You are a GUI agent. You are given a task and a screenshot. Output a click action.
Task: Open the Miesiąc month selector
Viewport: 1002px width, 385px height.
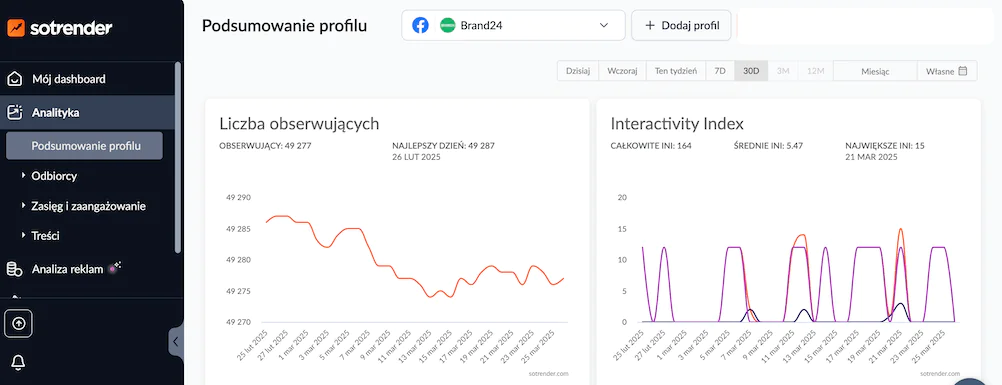coord(875,71)
